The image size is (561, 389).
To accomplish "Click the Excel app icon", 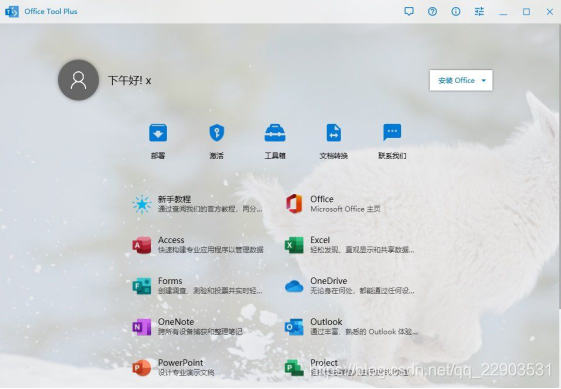I will pos(294,245).
